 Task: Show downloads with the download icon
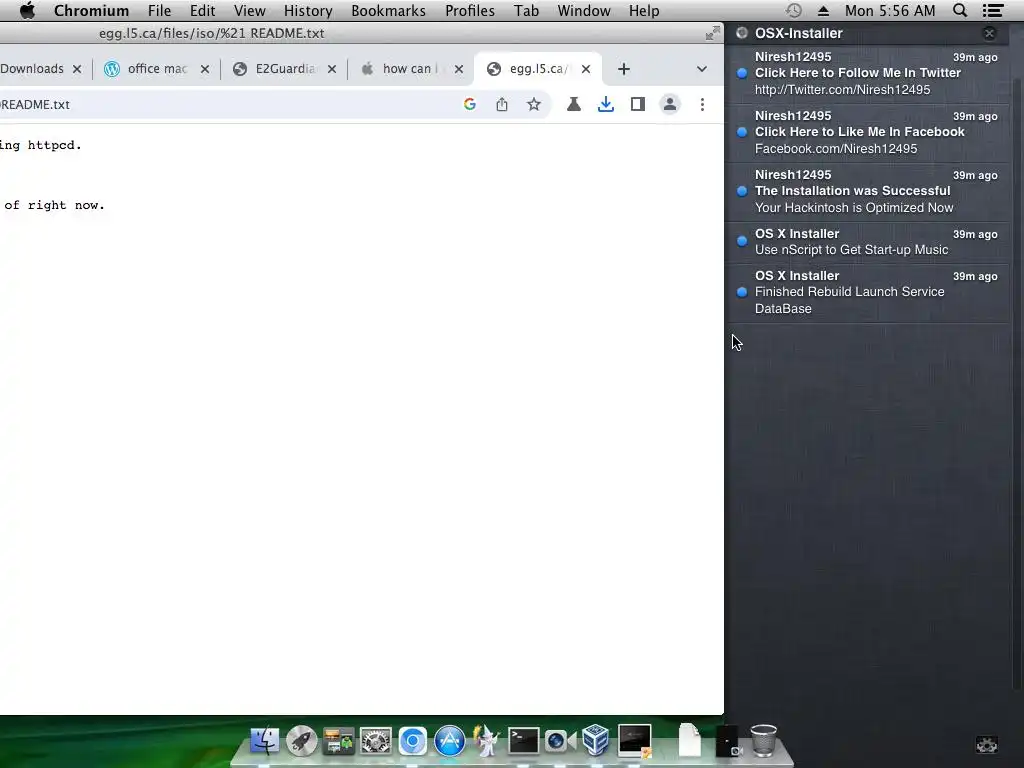click(x=606, y=104)
